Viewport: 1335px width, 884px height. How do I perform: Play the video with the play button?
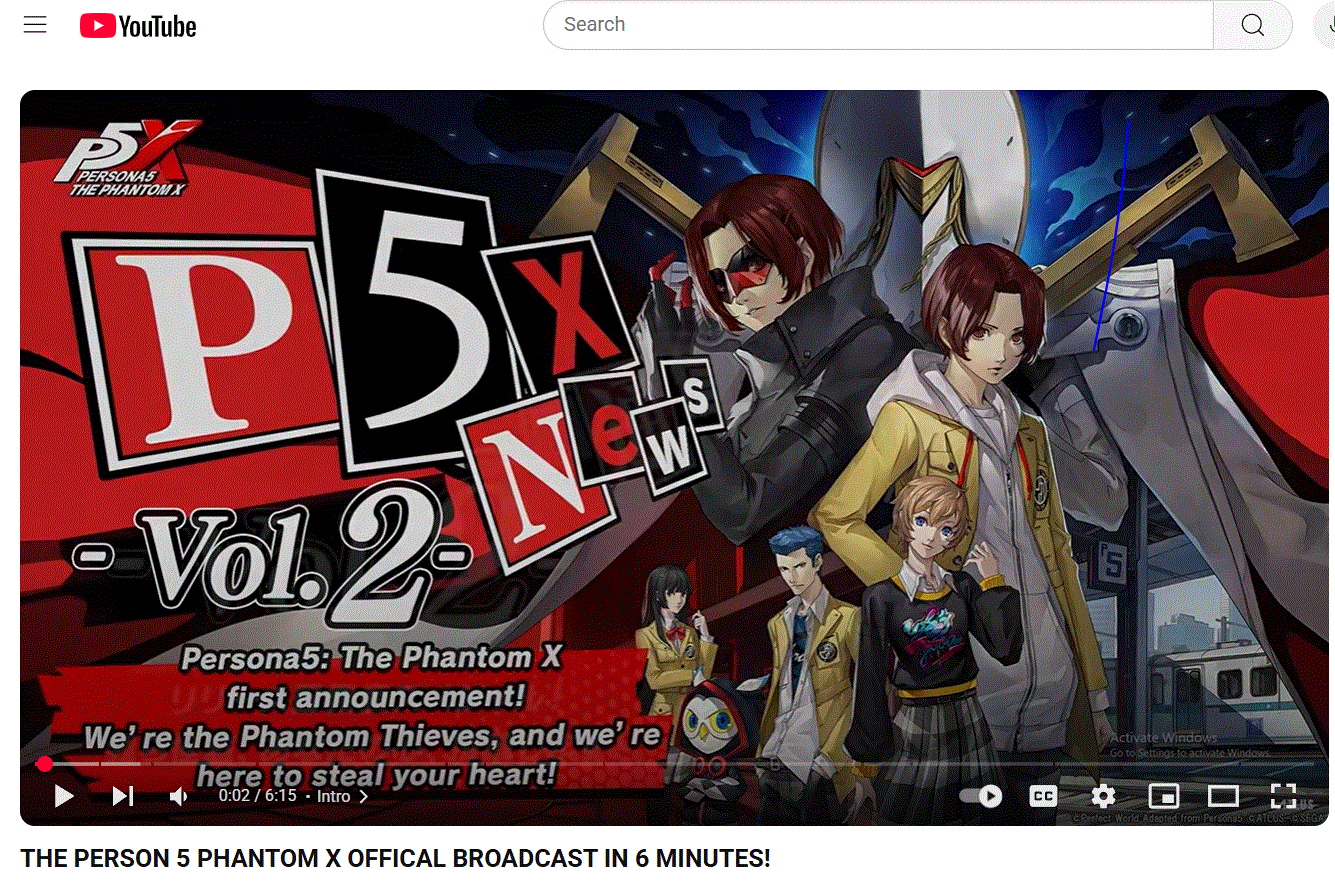tap(64, 796)
